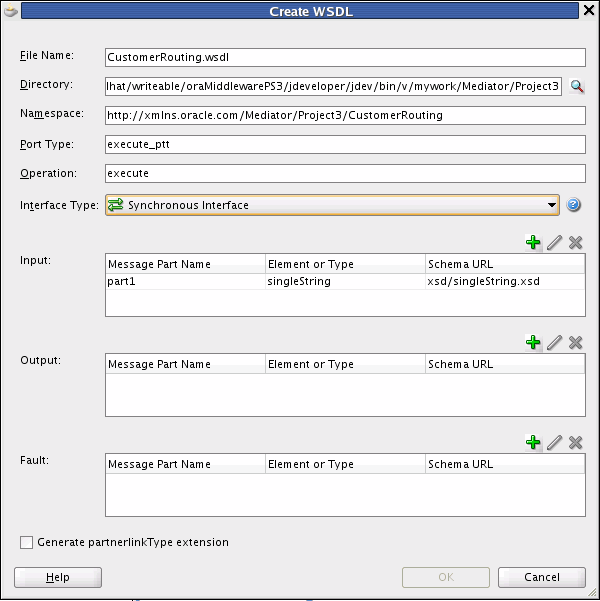
Task: Click into the Namespace text field
Action: (x=345, y=115)
